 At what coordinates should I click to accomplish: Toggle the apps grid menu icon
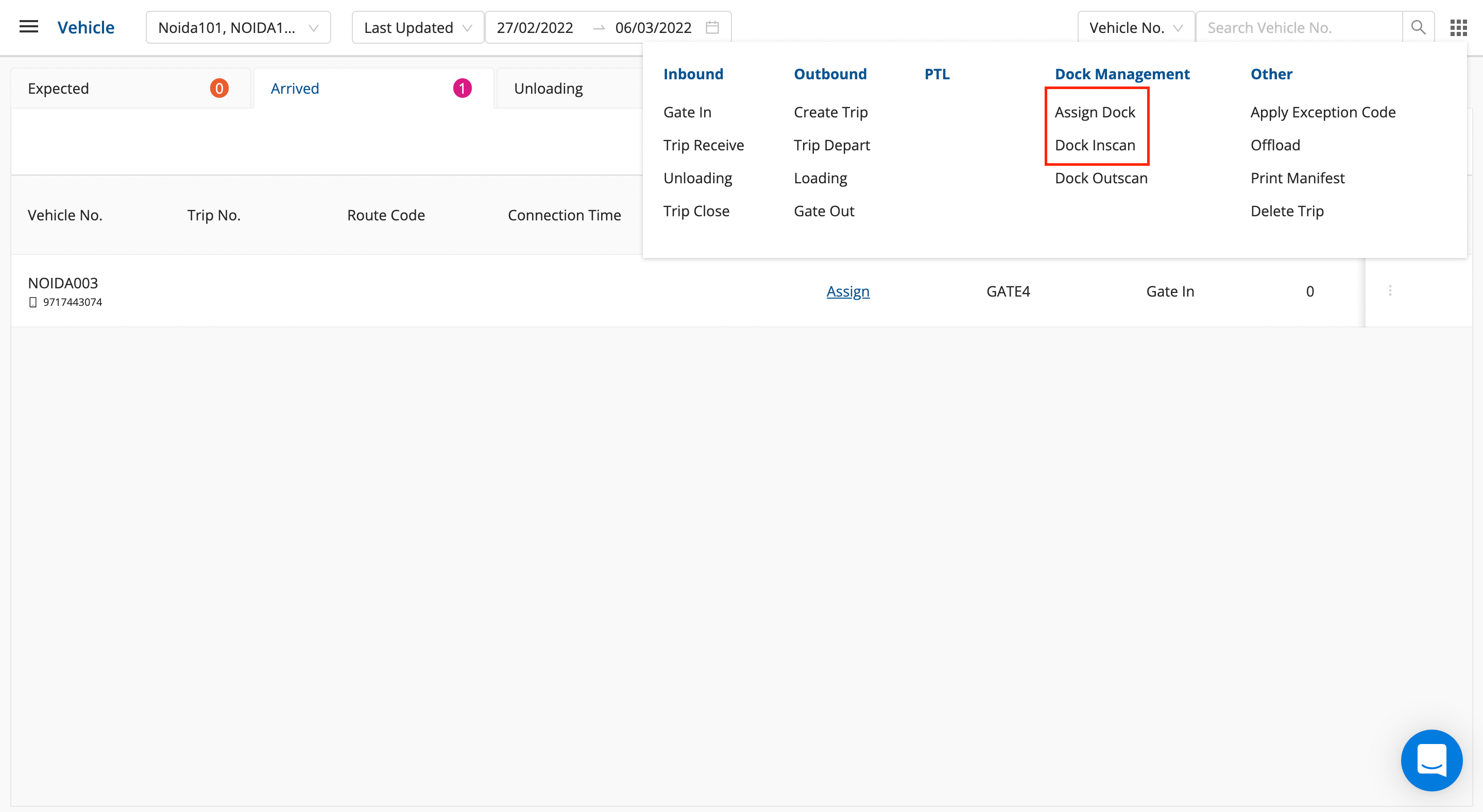[1458, 27]
